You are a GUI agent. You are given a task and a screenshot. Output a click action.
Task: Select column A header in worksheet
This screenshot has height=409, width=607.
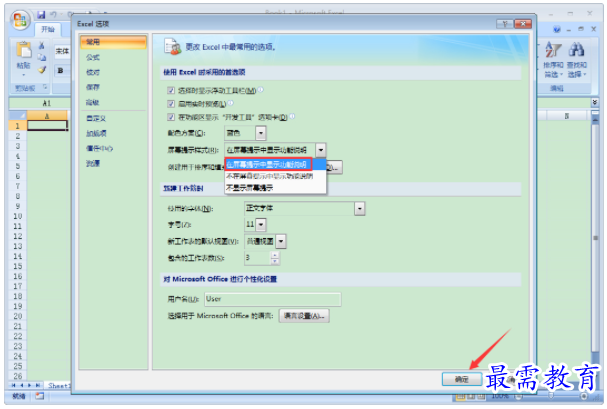[47, 116]
